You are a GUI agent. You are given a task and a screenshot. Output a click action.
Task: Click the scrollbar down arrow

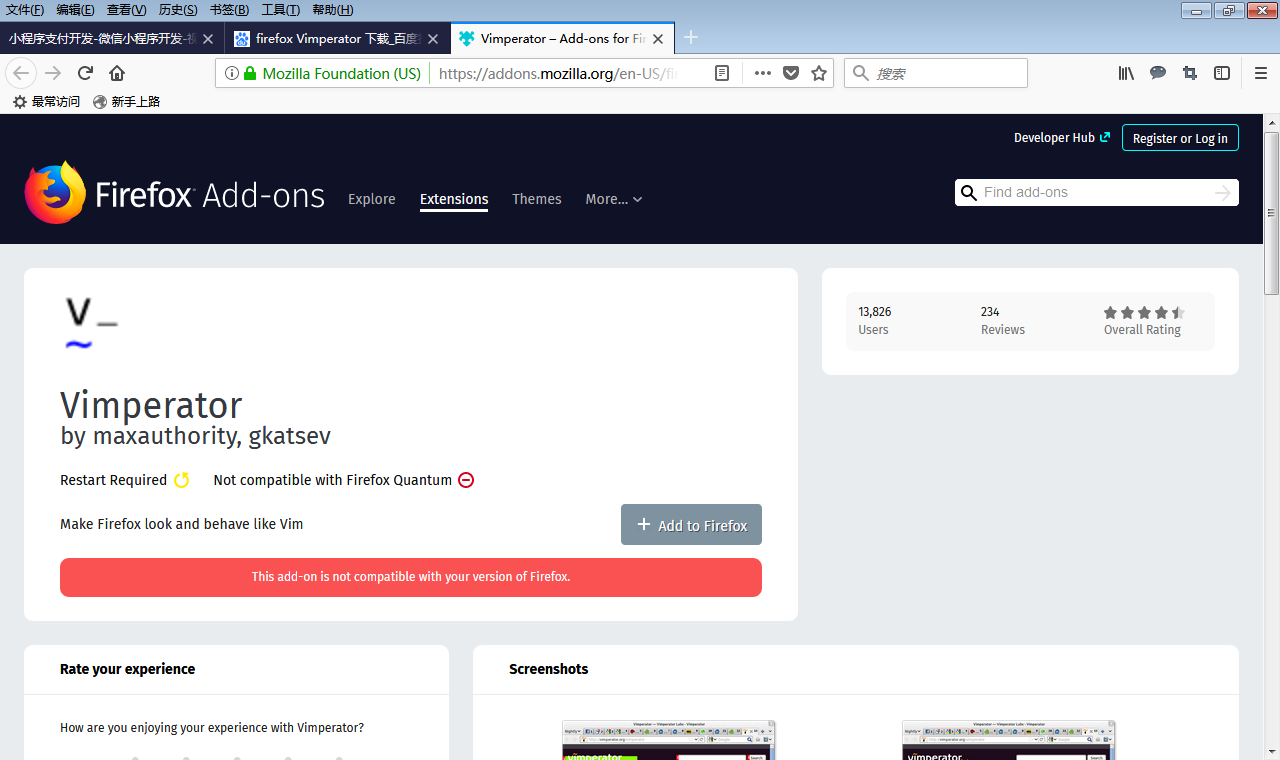coord(1272,751)
